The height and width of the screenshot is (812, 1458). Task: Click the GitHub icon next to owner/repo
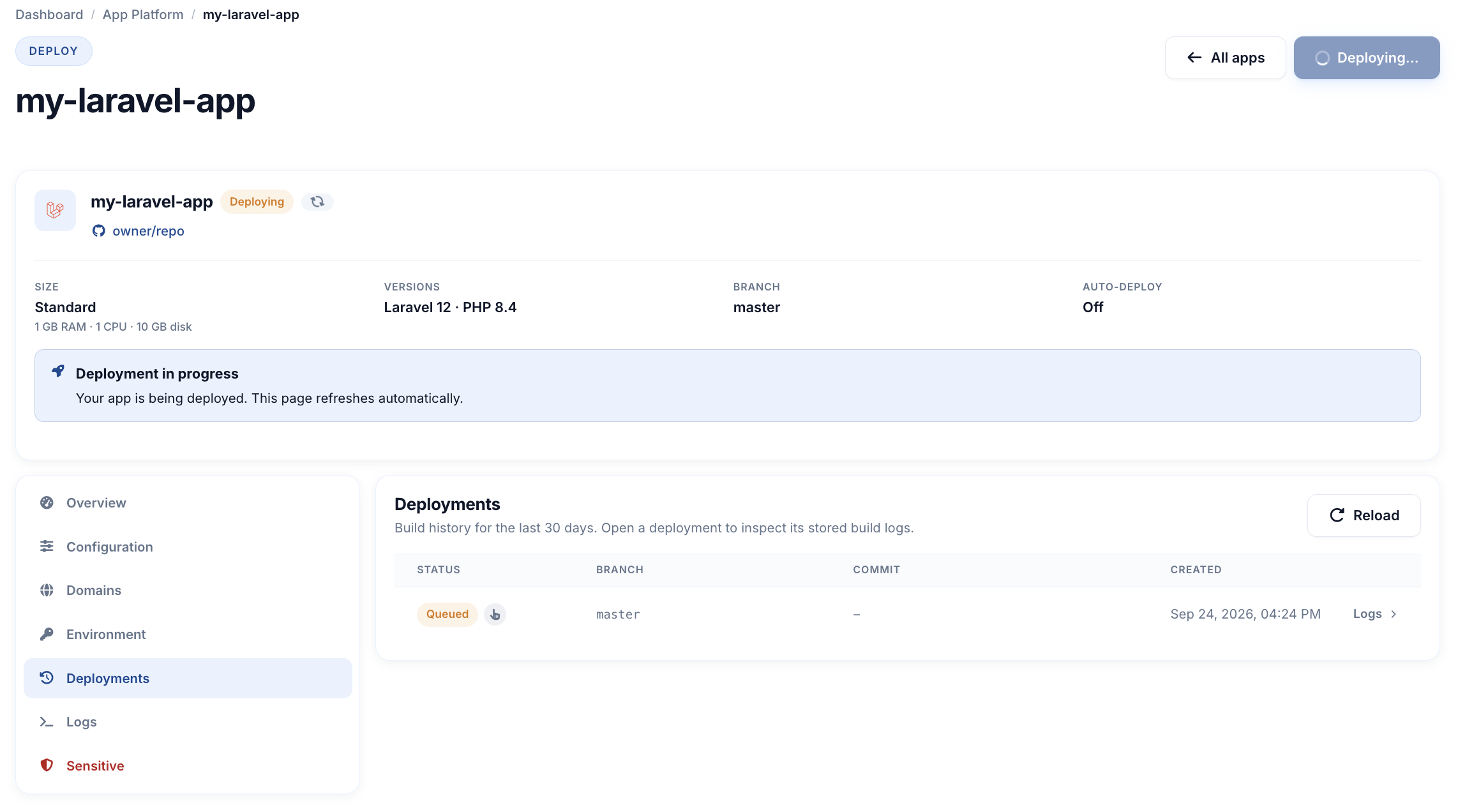pyautogui.click(x=98, y=231)
